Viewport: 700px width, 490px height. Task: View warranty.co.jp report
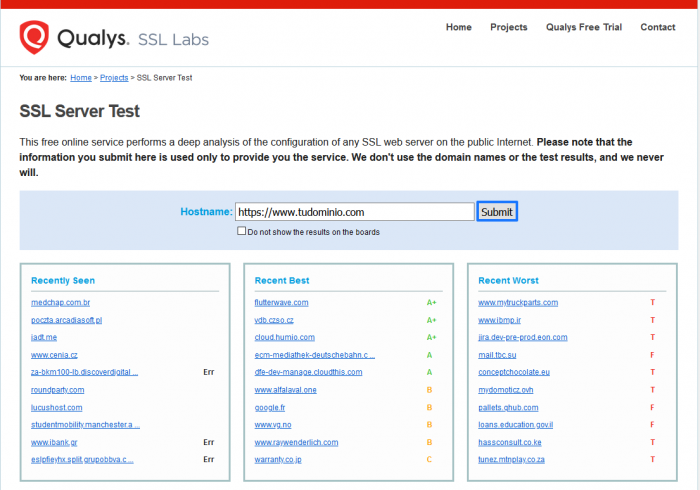click(x=278, y=460)
